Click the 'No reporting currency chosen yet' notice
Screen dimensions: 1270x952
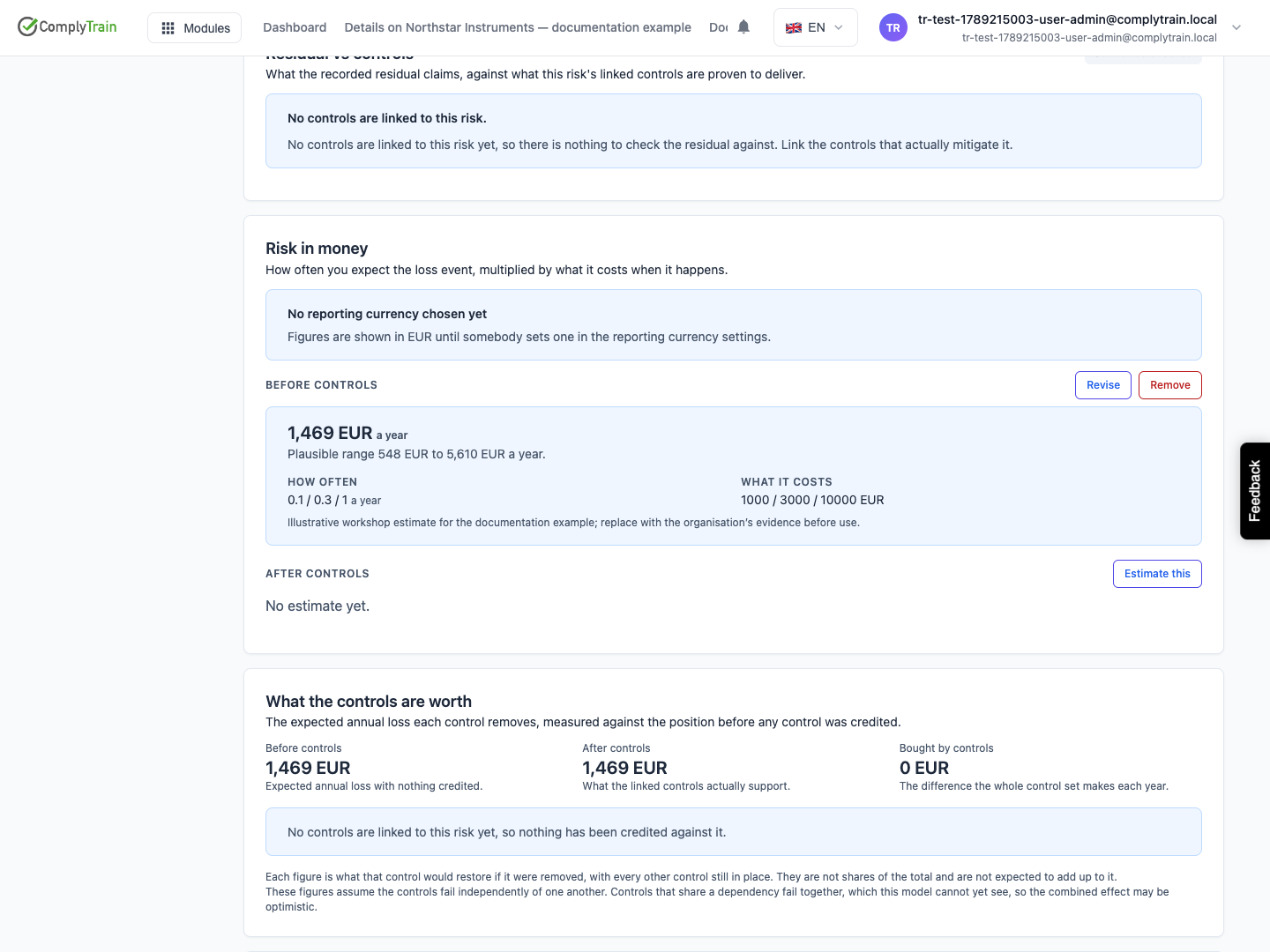pyautogui.click(x=734, y=324)
